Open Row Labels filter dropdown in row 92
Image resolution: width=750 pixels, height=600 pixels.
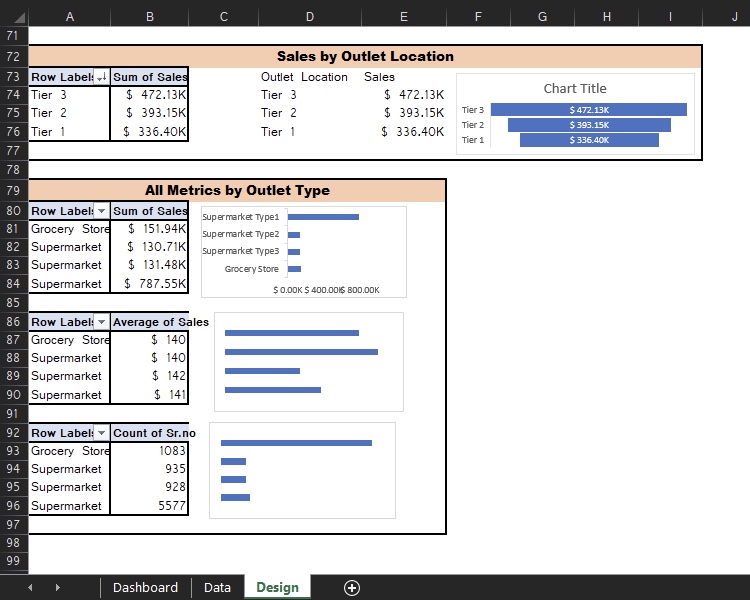[101, 433]
